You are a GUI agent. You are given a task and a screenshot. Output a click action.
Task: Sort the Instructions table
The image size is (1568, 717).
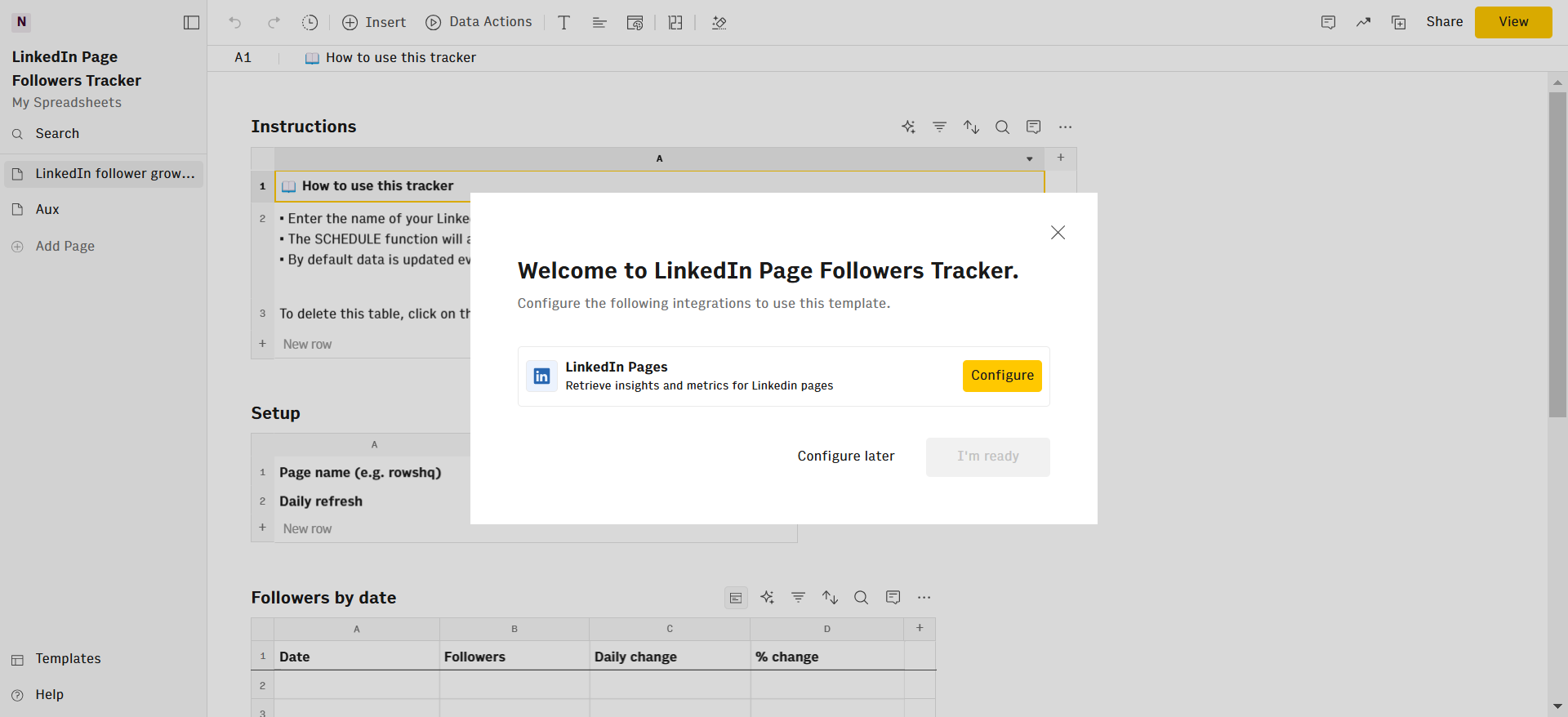pos(971,127)
